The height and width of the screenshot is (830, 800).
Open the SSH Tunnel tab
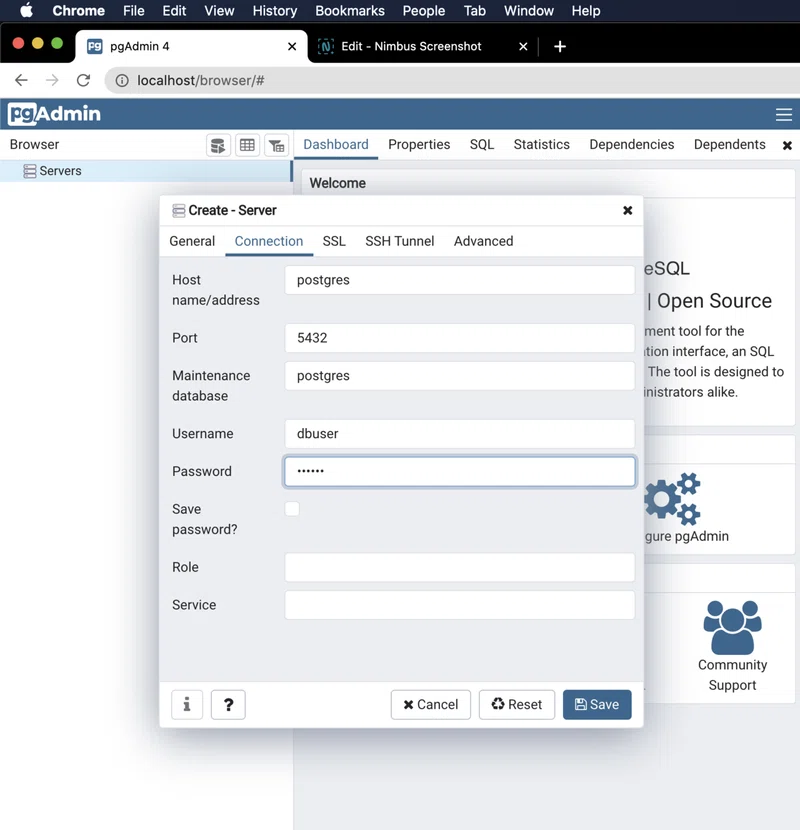click(400, 241)
